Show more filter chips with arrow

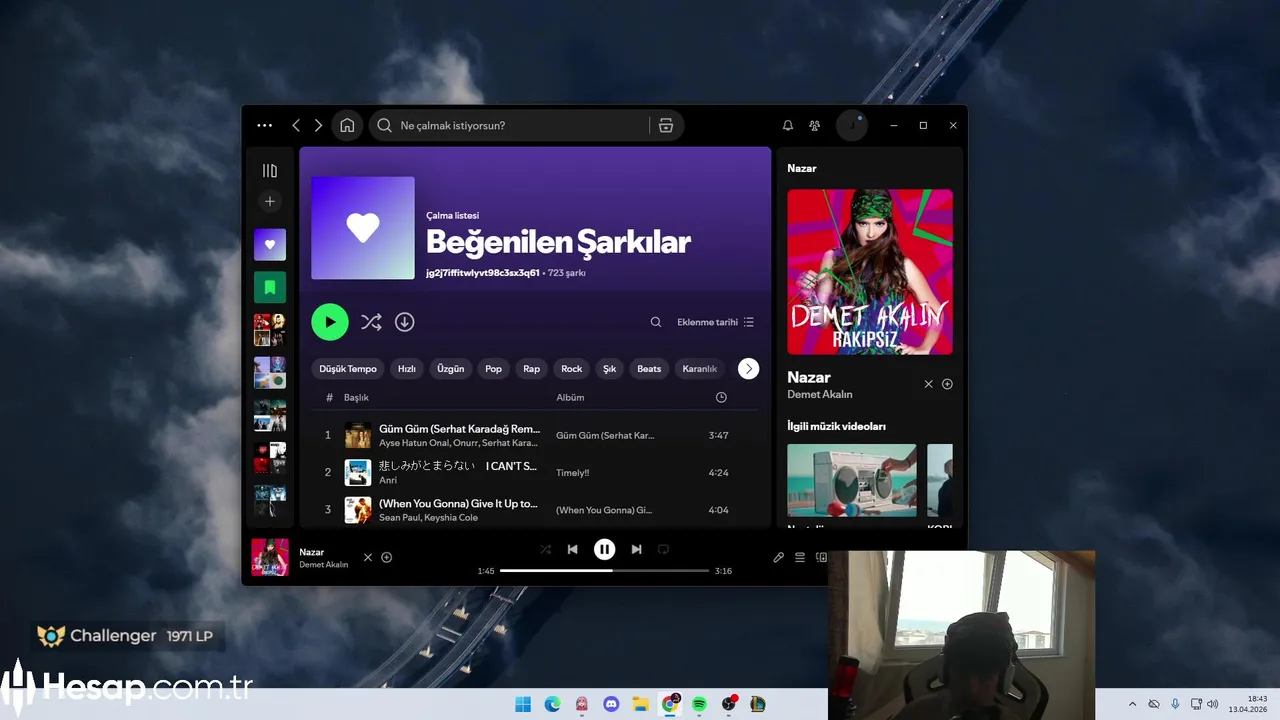[748, 369]
